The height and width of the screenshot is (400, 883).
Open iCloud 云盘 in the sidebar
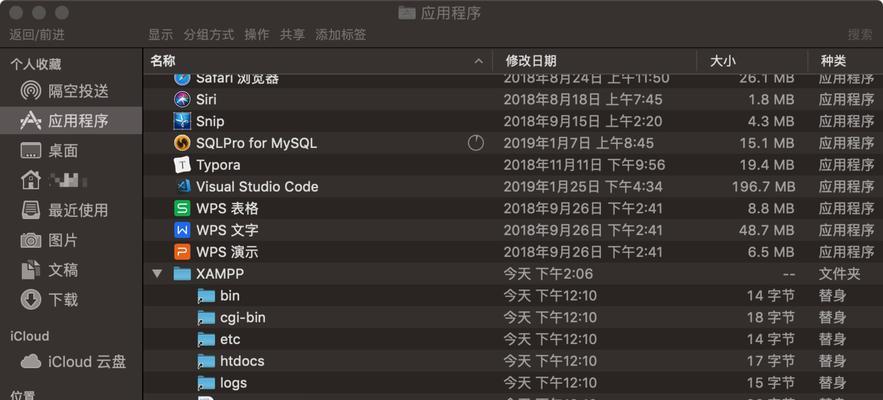click(71, 361)
